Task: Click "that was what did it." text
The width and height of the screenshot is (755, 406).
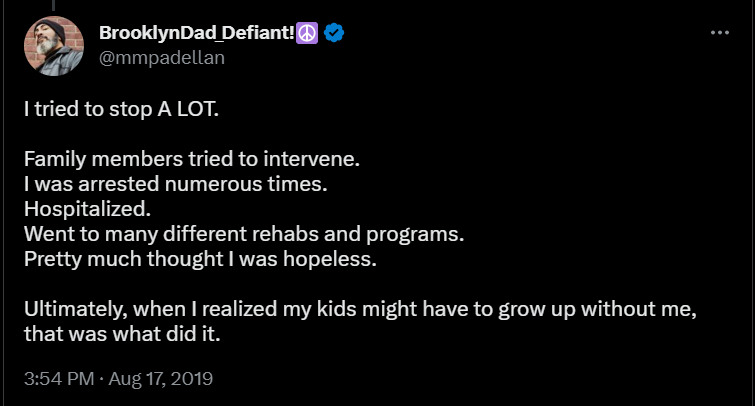Action: (121, 335)
